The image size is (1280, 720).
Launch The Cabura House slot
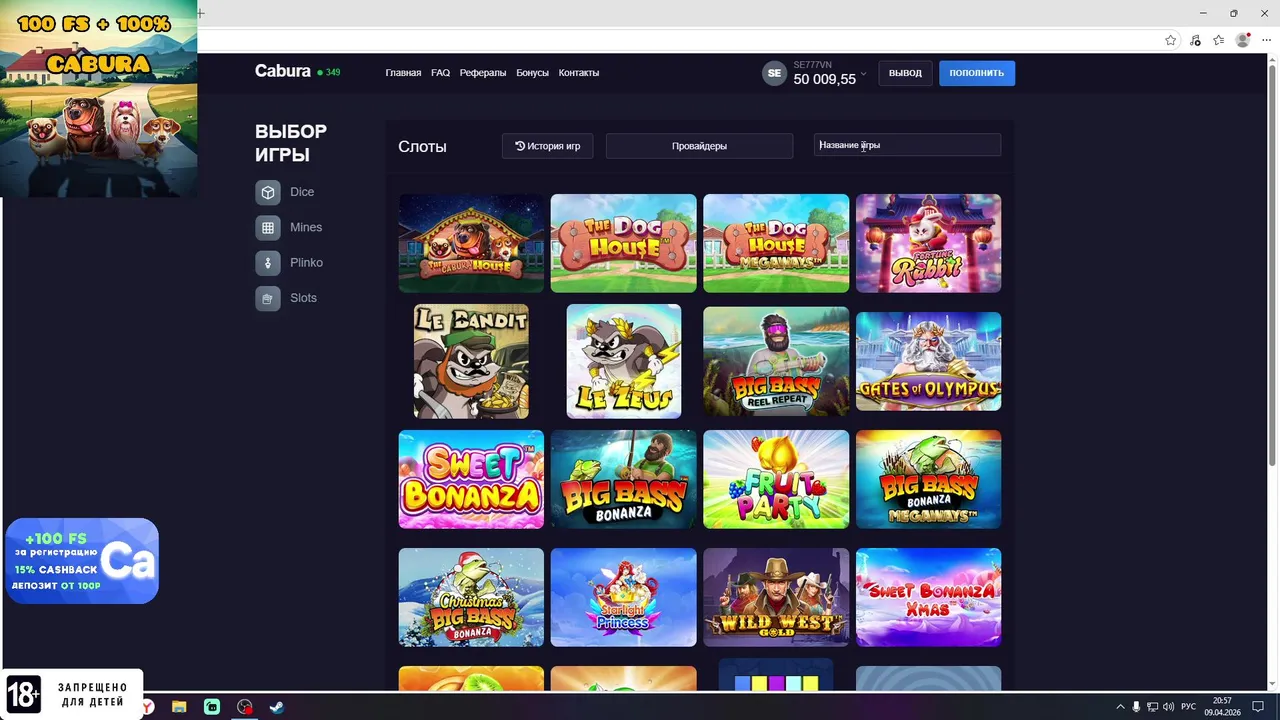(x=471, y=243)
